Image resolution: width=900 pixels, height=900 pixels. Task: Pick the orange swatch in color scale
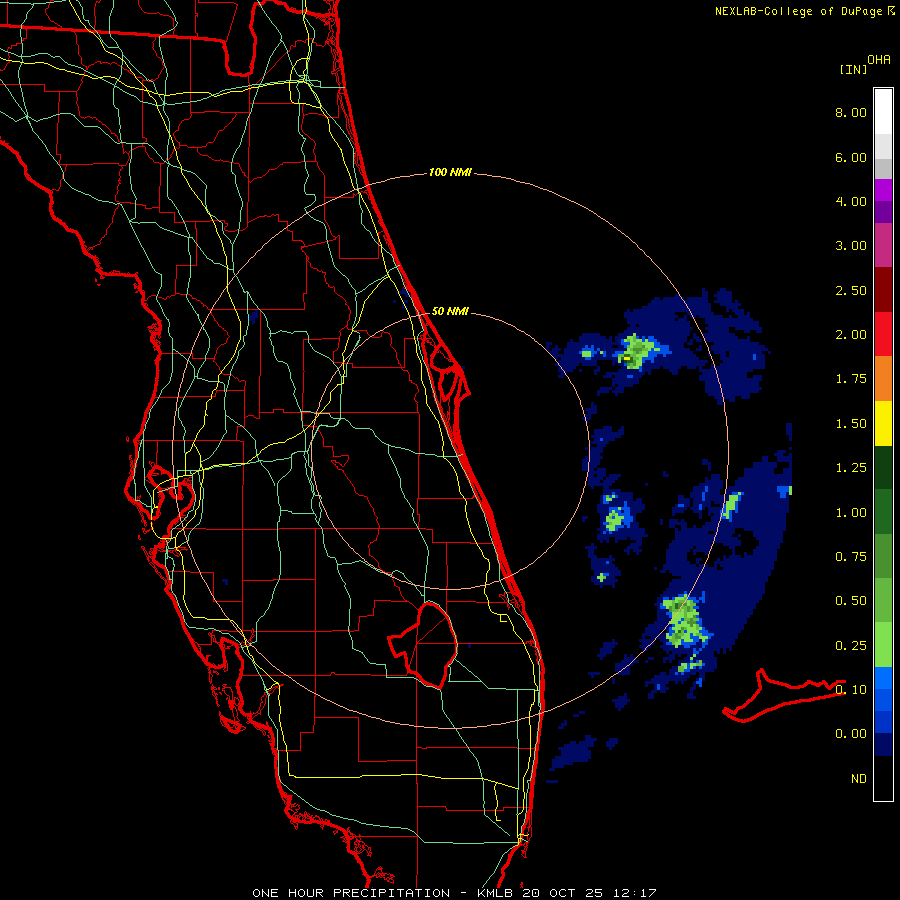[x=883, y=379]
